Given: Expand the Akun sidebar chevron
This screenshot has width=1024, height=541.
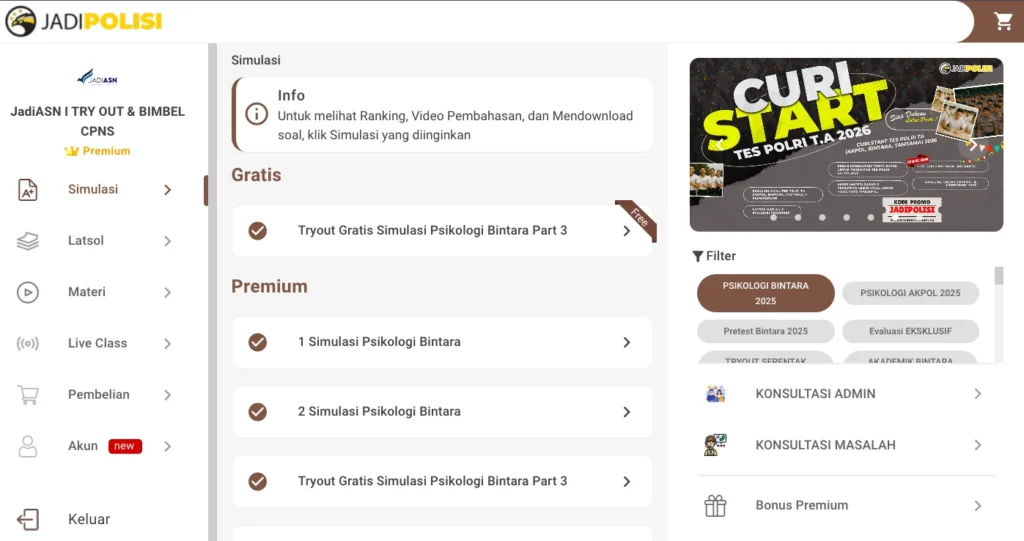Looking at the screenshot, I should pos(167,446).
